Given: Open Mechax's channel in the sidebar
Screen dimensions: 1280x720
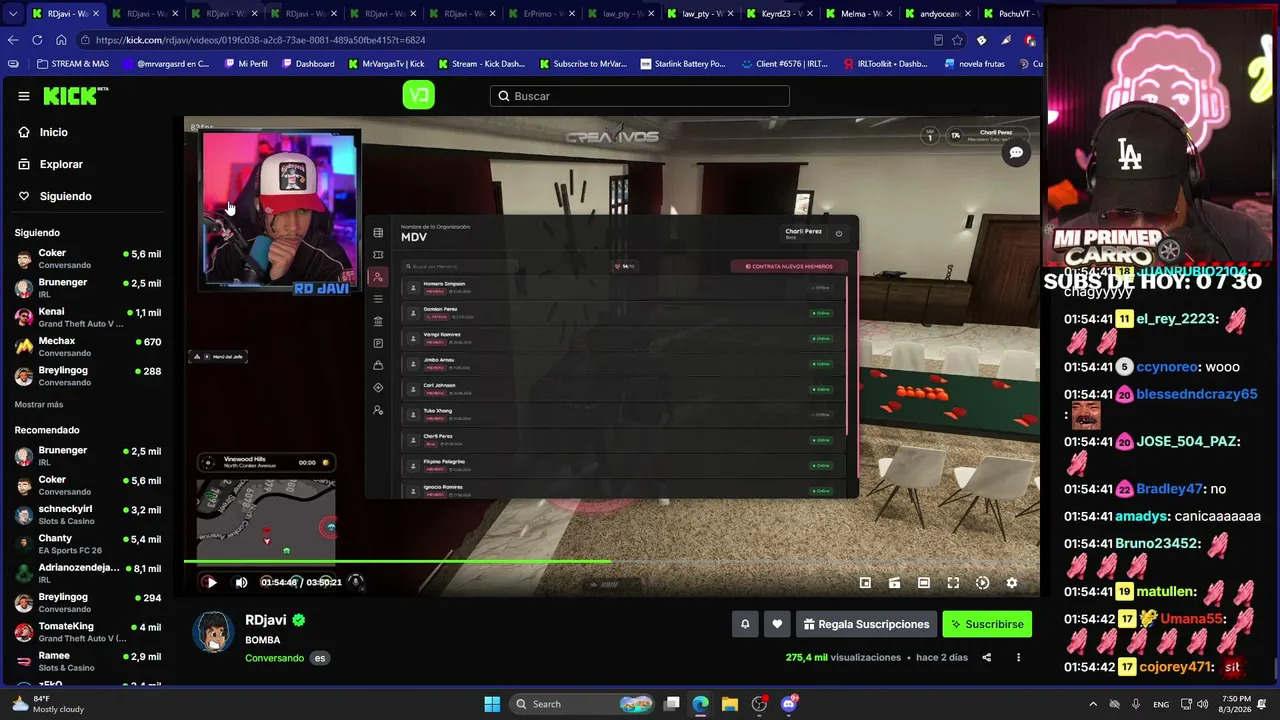Looking at the screenshot, I should [x=88, y=346].
